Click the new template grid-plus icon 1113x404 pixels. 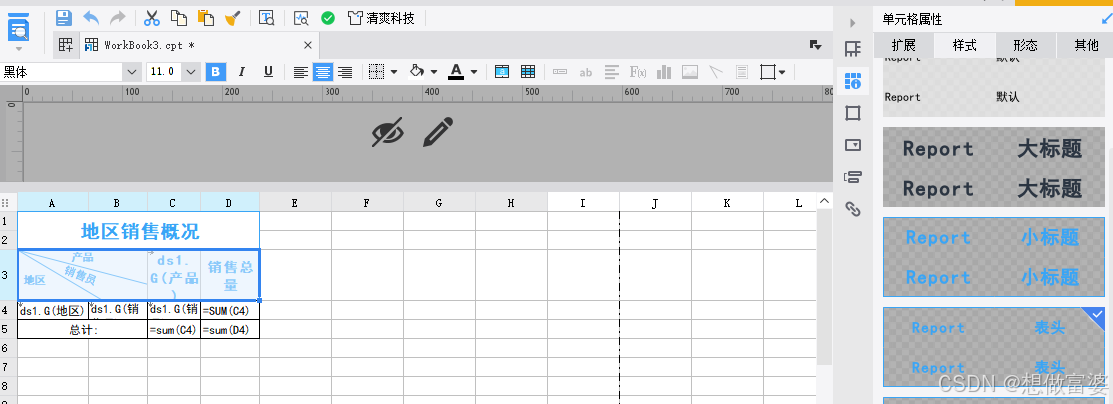coord(65,45)
